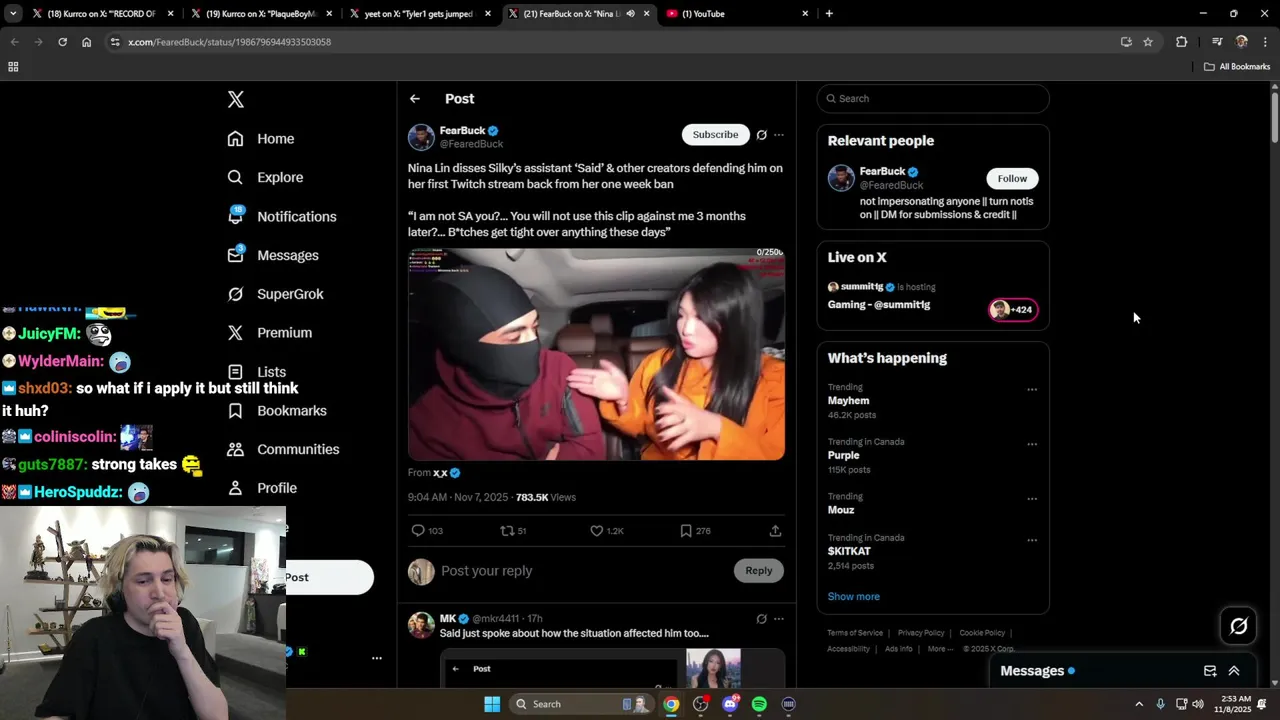Open Chrome from the taskbar
Image resolution: width=1280 pixels, height=720 pixels.
[671, 704]
